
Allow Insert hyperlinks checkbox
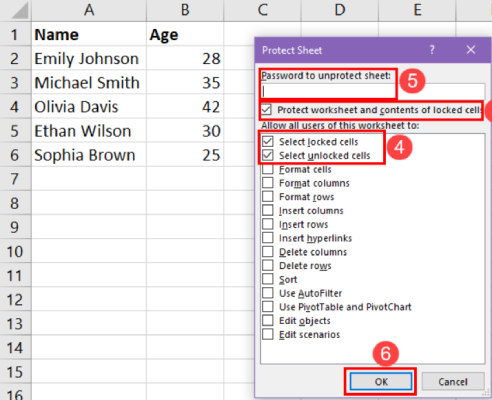point(268,238)
